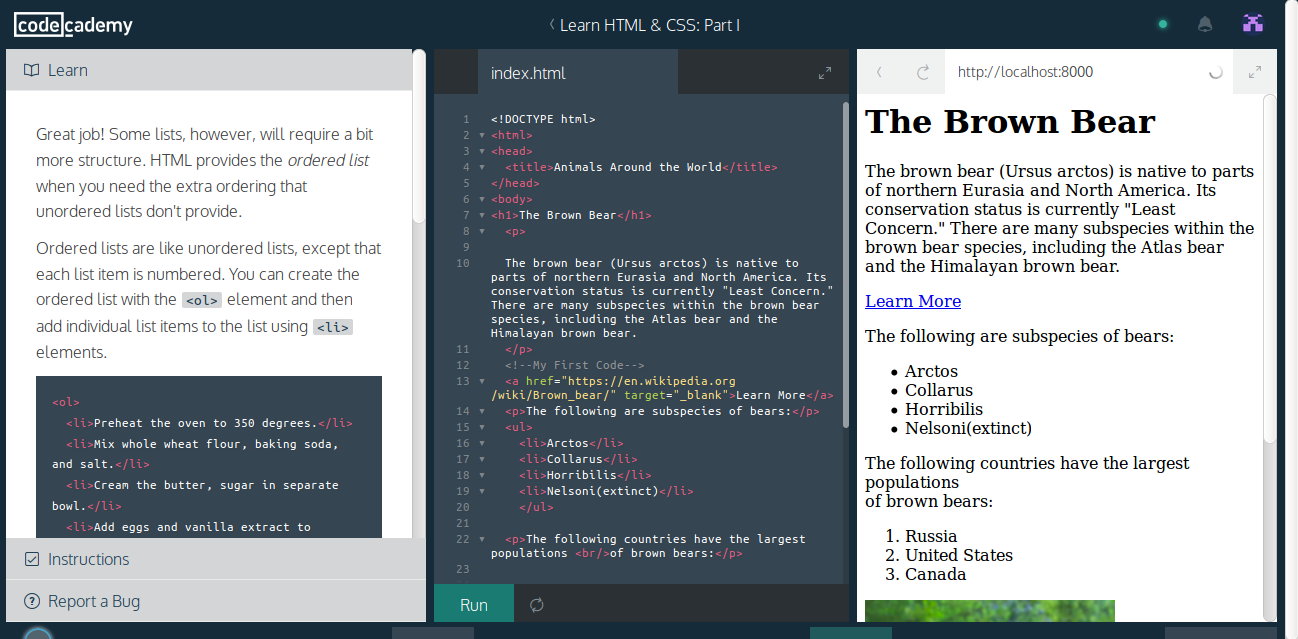The image size is (1298, 639).
Task: Expand the code editor to fullscreen
Action: tap(825, 73)
